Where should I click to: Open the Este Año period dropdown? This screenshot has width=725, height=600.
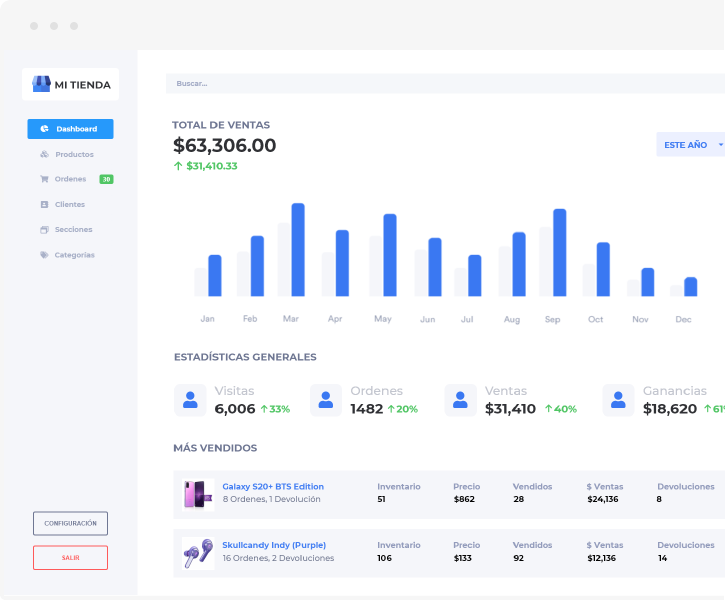point(692,145)
